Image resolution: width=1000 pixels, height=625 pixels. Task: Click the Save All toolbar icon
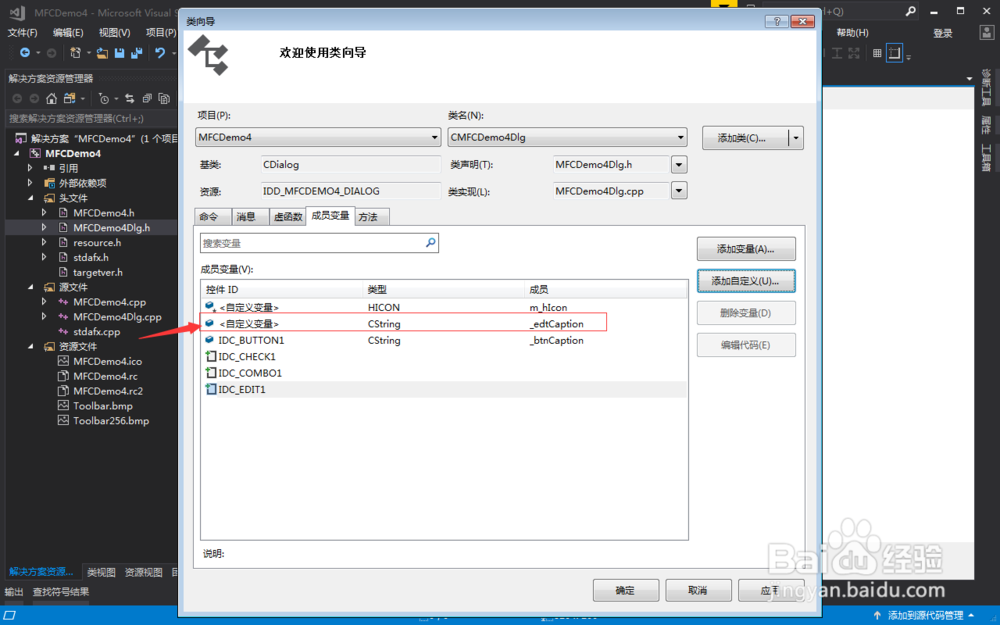click(136, 53)
